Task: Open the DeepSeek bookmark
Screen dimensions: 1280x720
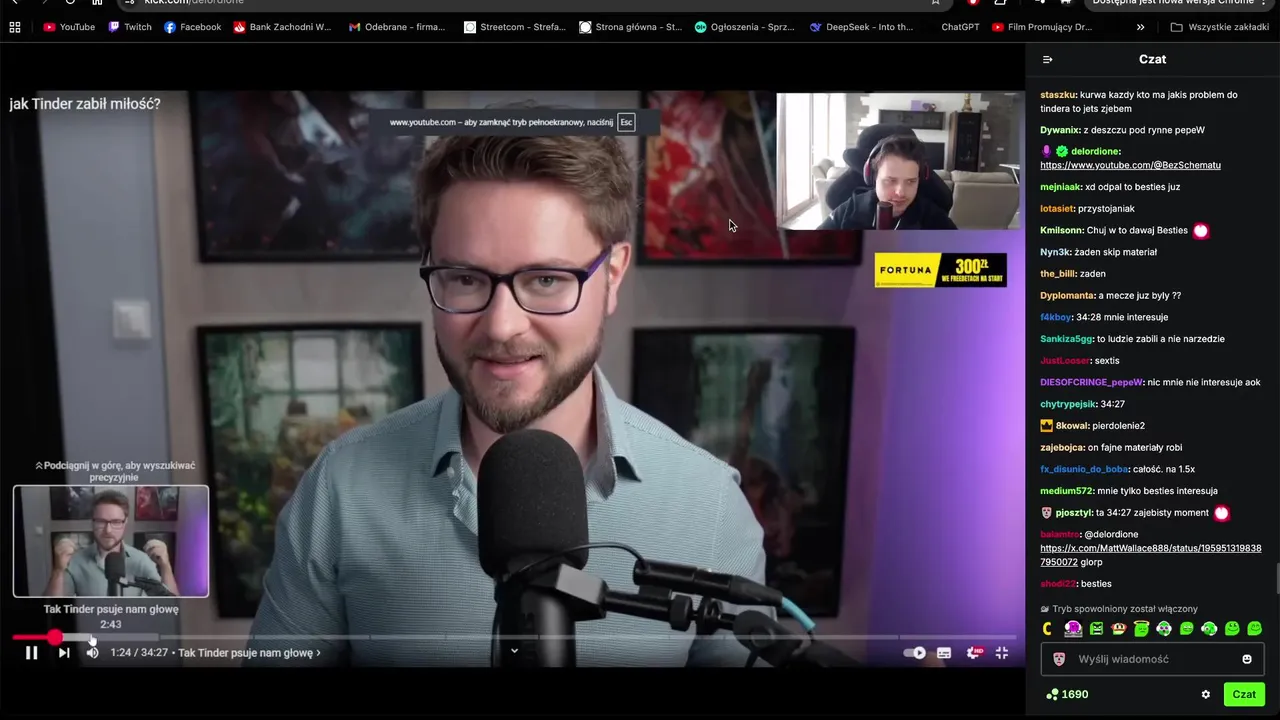Action: click(x=861, y=27)
